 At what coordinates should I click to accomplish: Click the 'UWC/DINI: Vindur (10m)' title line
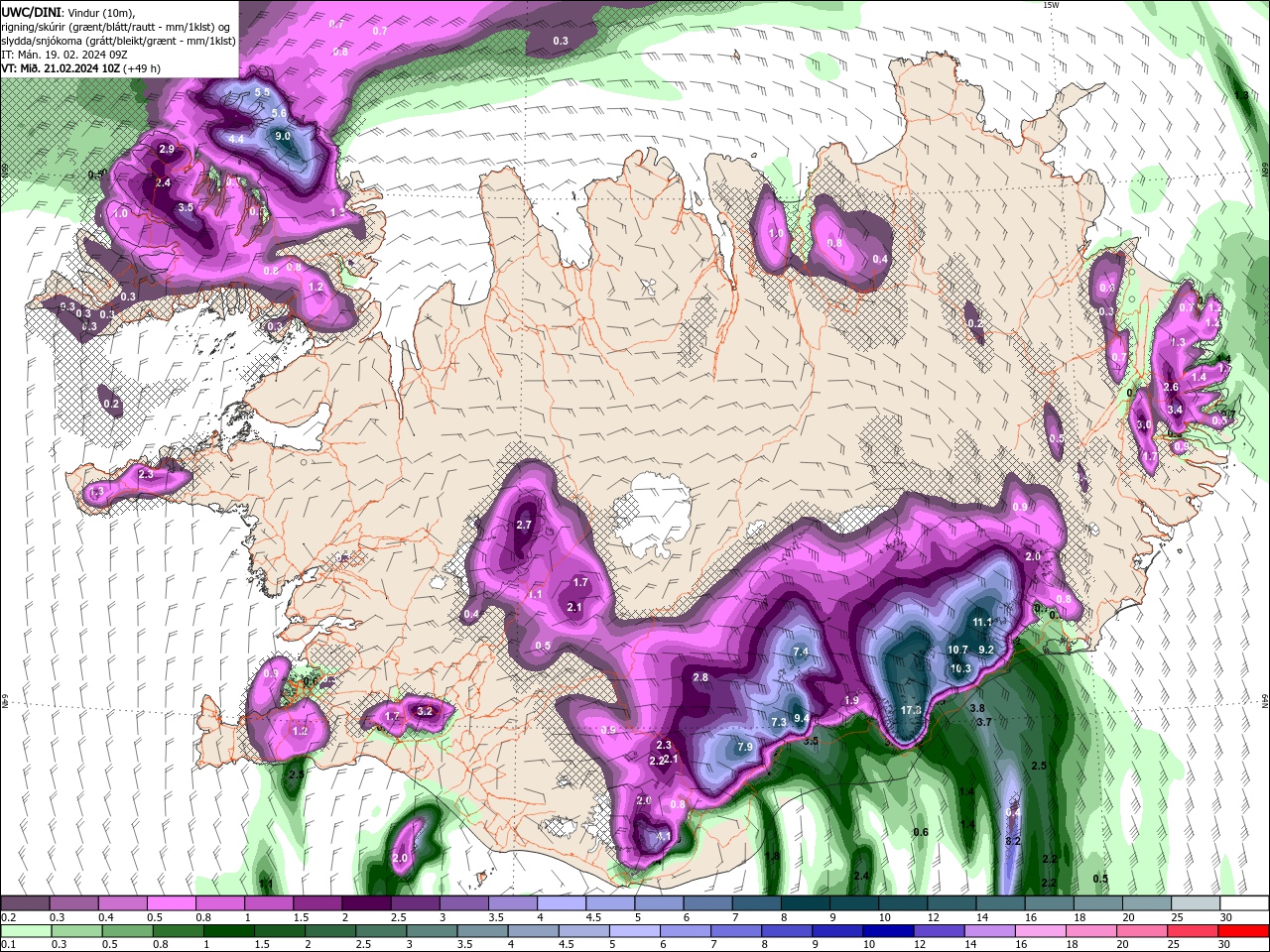pyautogui.click(x=70, y=12)
